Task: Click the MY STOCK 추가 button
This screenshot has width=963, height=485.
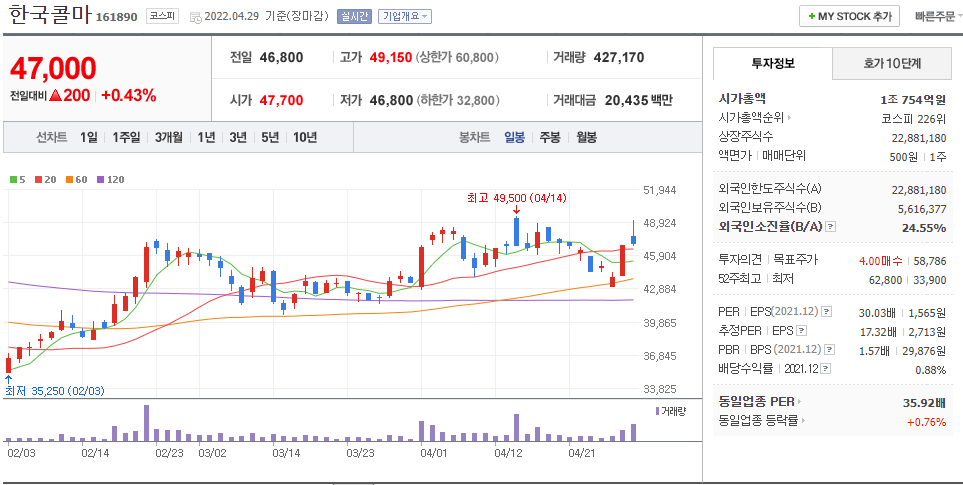Action: (849, 17)
